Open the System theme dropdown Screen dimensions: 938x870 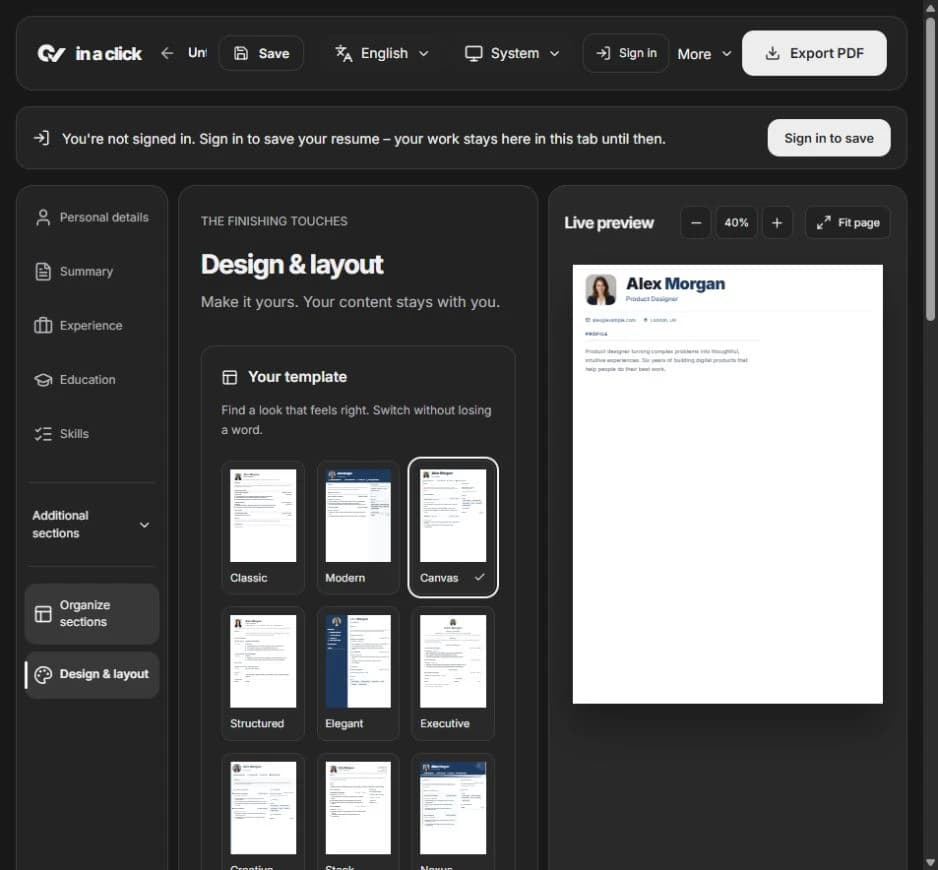[513, 53]
